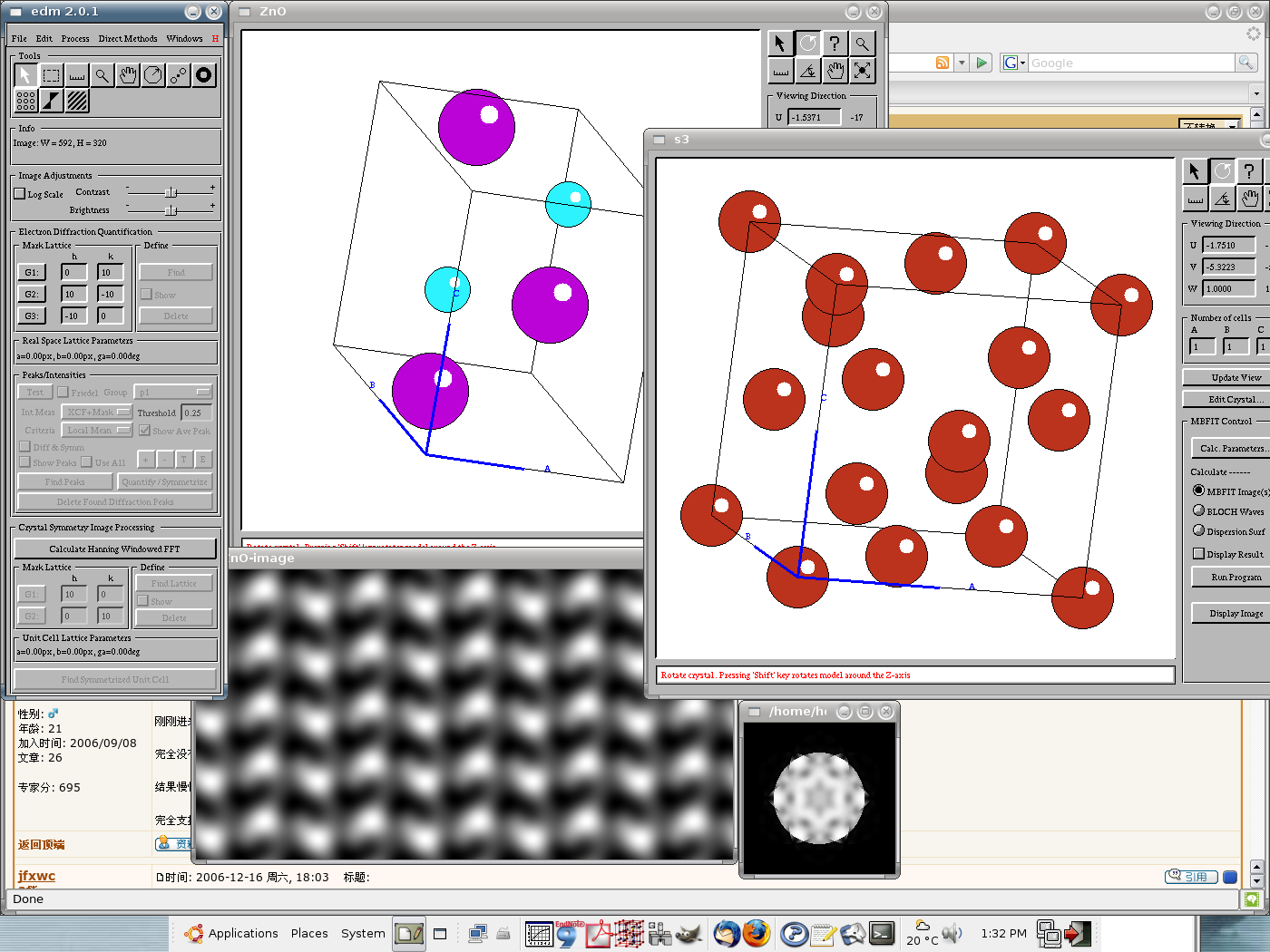Select the Dispersion Surf radio button
1270x952 pixels.
pyautogui.click(x=1198, y=530)
